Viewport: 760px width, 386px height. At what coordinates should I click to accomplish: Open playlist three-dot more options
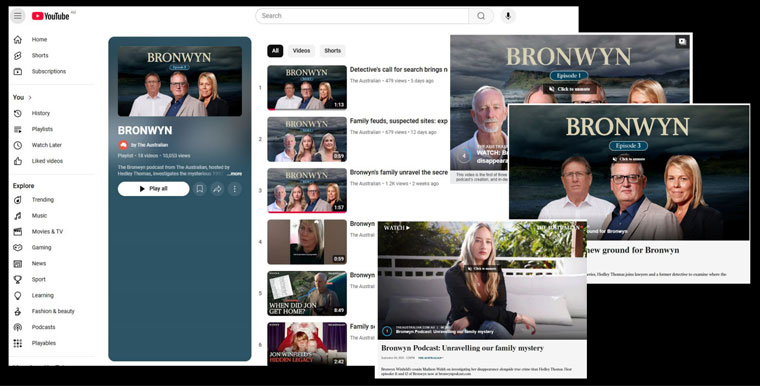pos(235,189)
